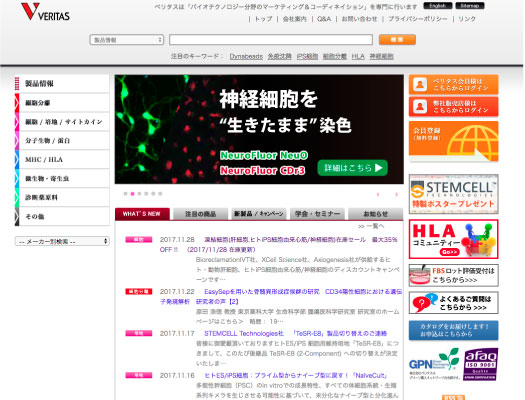525x400 pixels.
Task: Focus the search text field
Action: 271,39
